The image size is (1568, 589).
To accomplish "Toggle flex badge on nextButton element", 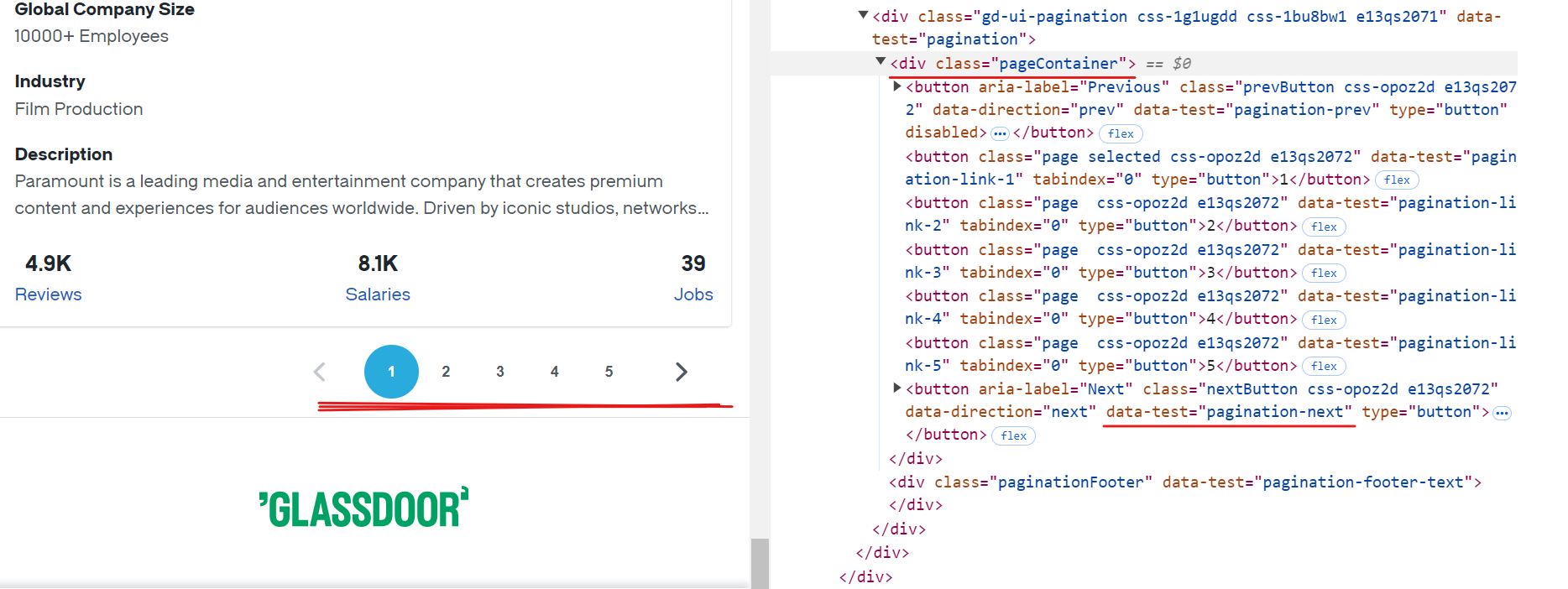I will point(1013,435).
